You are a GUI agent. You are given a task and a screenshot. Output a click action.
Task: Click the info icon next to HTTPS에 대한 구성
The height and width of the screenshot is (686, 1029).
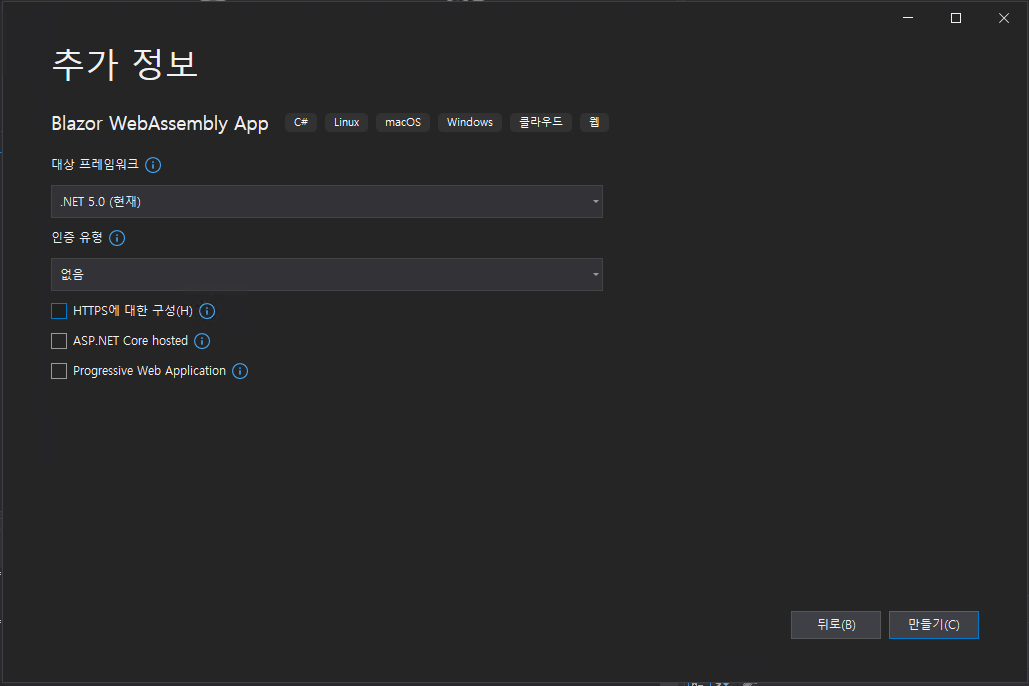(x=207, y=311)
